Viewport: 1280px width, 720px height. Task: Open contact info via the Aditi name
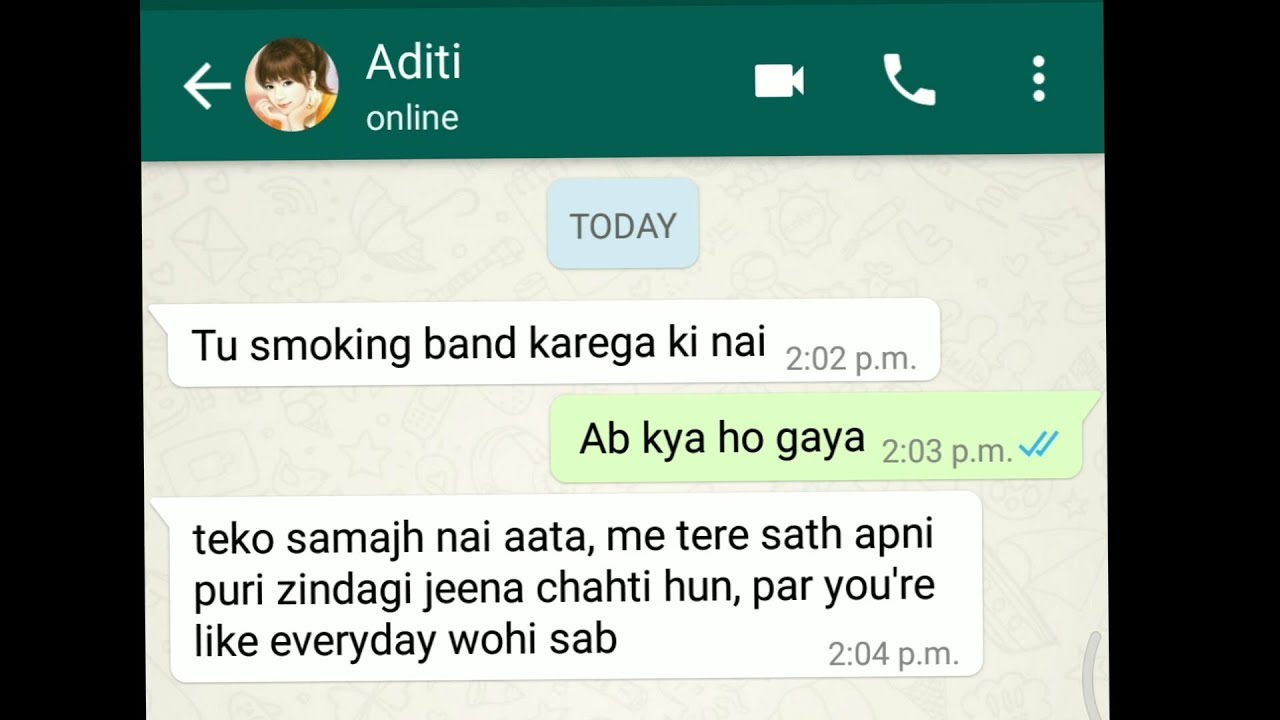coord(414,63)
